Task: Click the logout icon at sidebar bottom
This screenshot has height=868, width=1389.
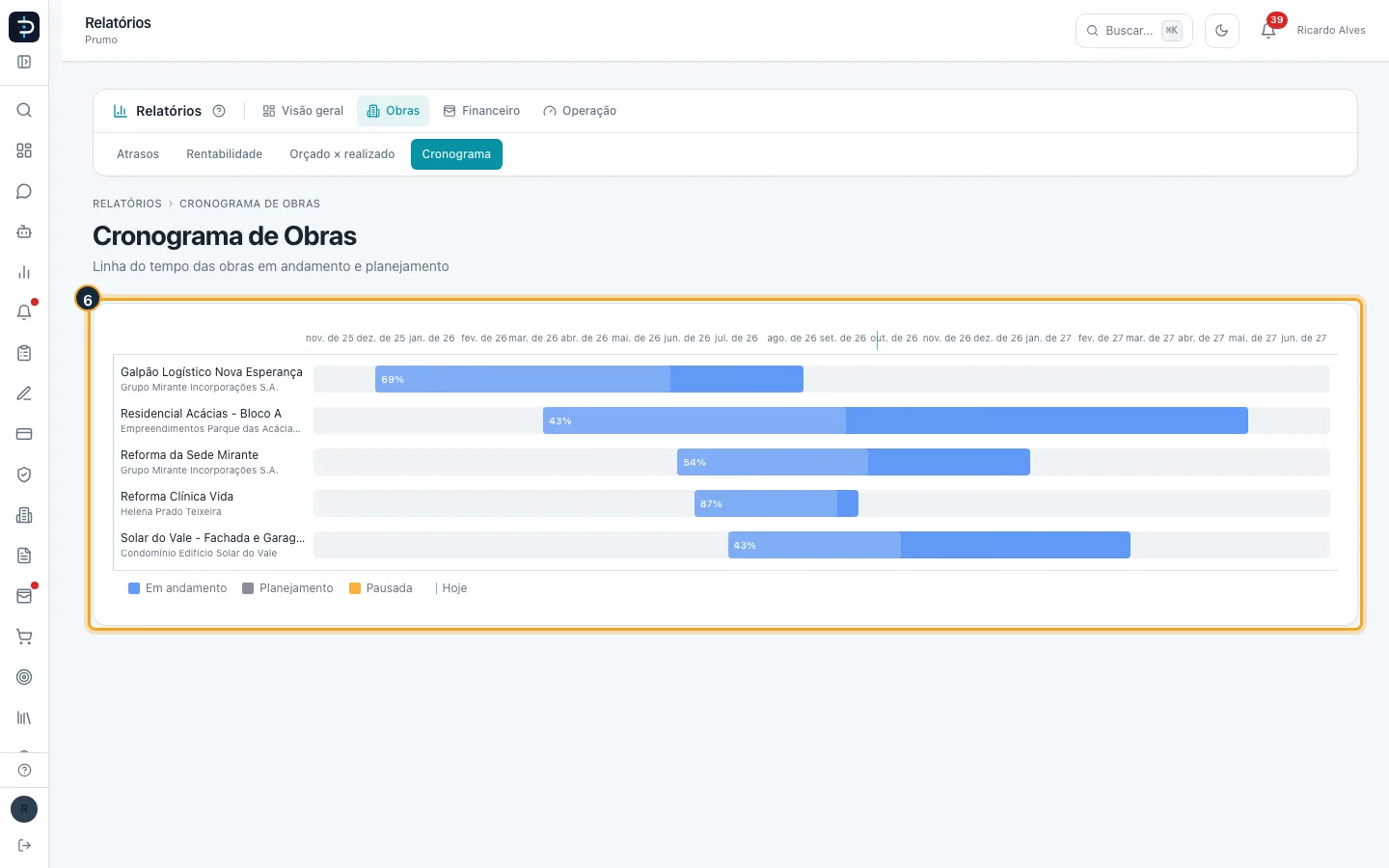Action: (24, 845)
